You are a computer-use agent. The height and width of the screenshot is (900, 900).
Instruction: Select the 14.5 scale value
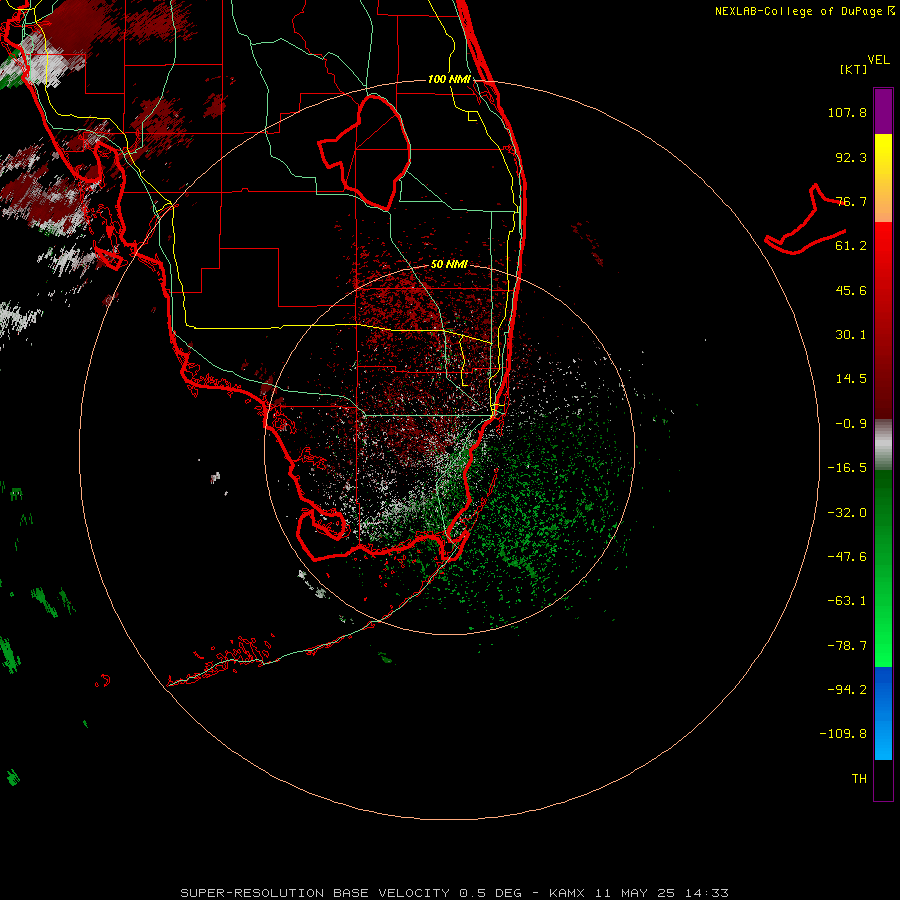[851, 379]
